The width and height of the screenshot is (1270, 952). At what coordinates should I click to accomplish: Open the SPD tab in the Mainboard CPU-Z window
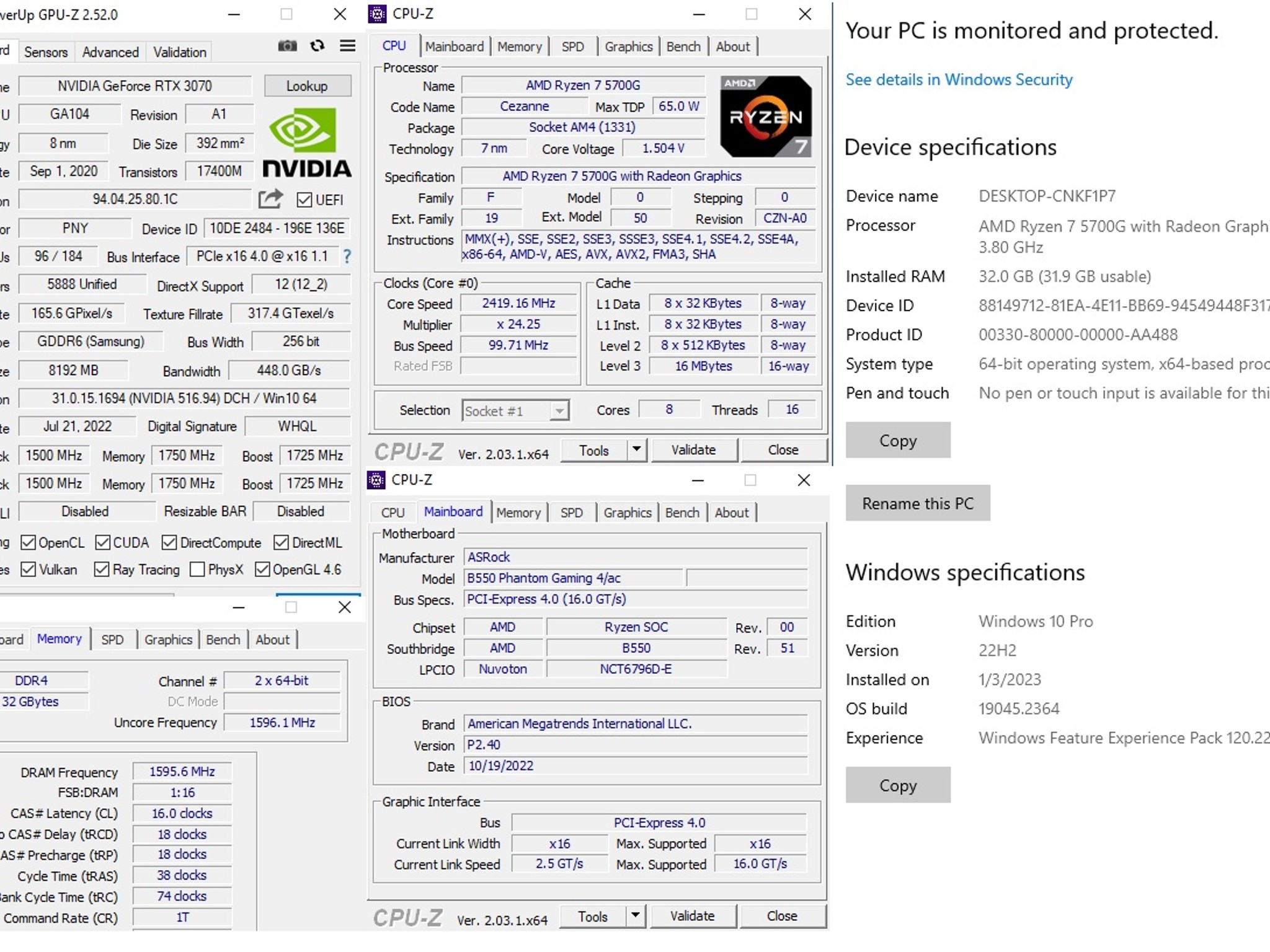(571, 512)
